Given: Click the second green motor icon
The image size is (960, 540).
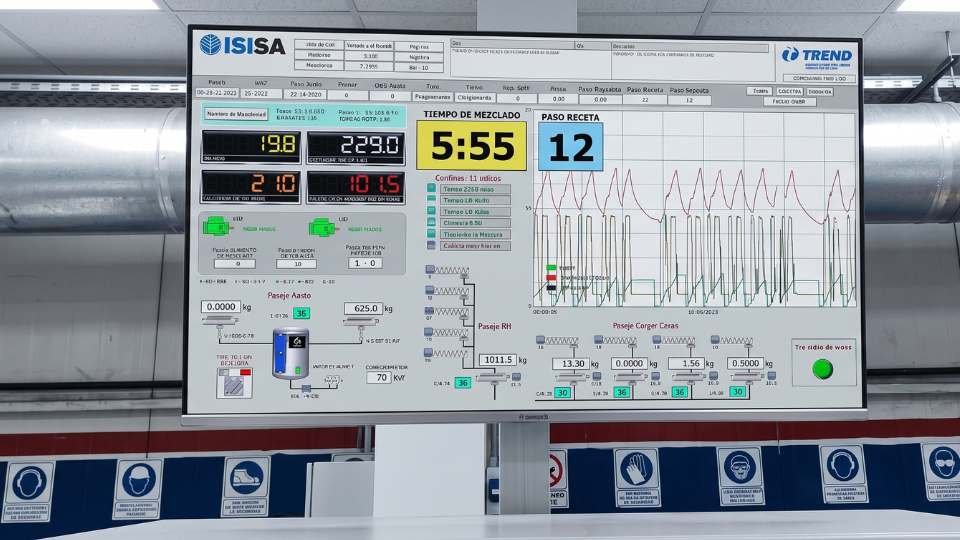Looking at the screenshot, I should coord(322,228).
